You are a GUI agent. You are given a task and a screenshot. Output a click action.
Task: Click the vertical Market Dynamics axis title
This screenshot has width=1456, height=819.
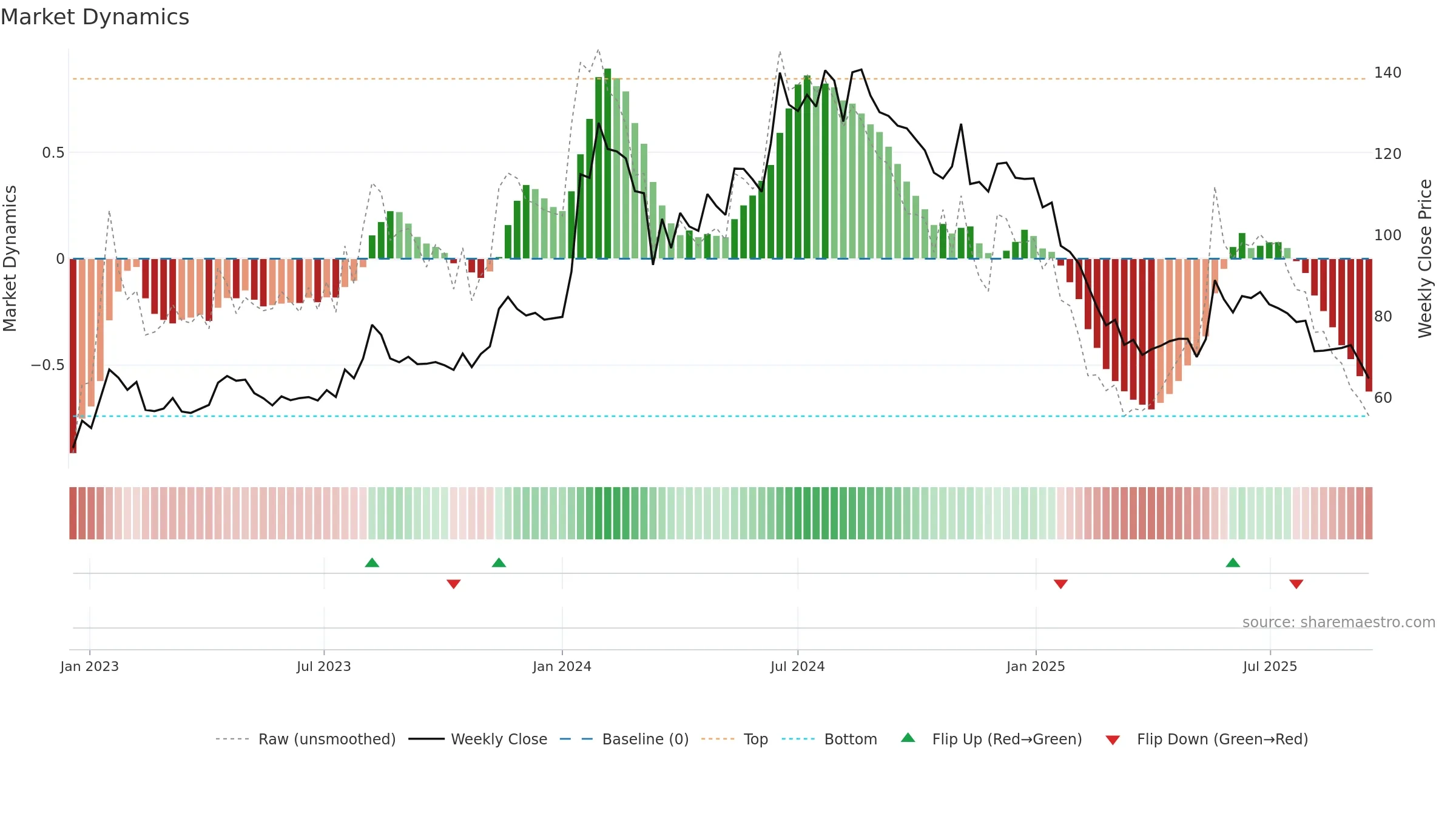(x=10, y=258)
